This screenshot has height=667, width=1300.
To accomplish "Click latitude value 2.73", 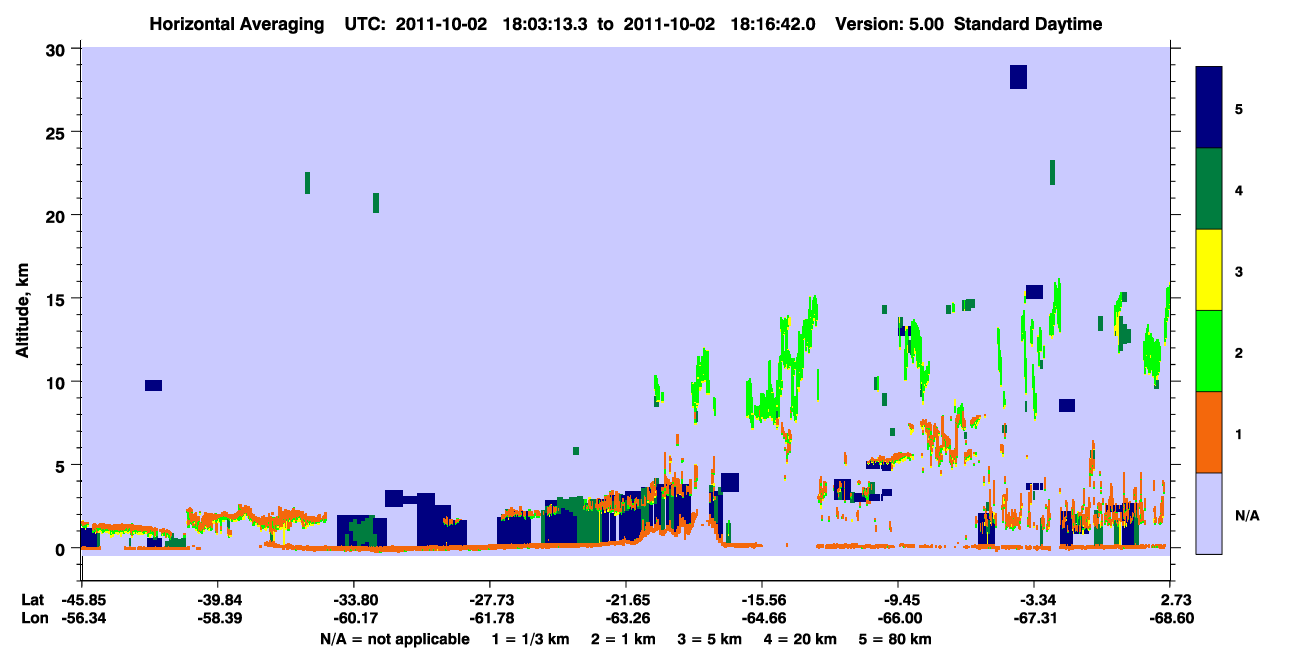I will point(1174,600).
